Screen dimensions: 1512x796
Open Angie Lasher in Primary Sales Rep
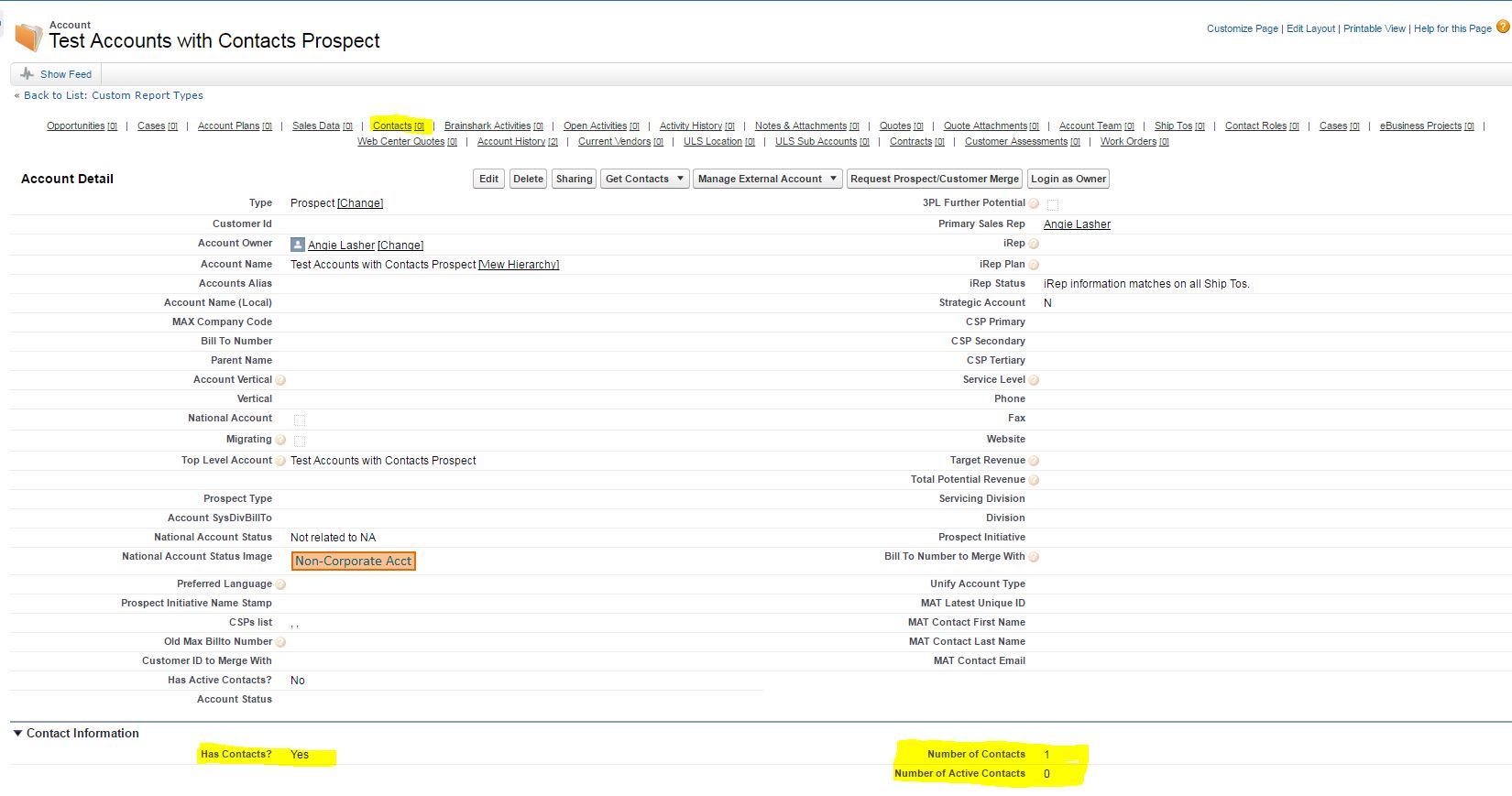1077,224
